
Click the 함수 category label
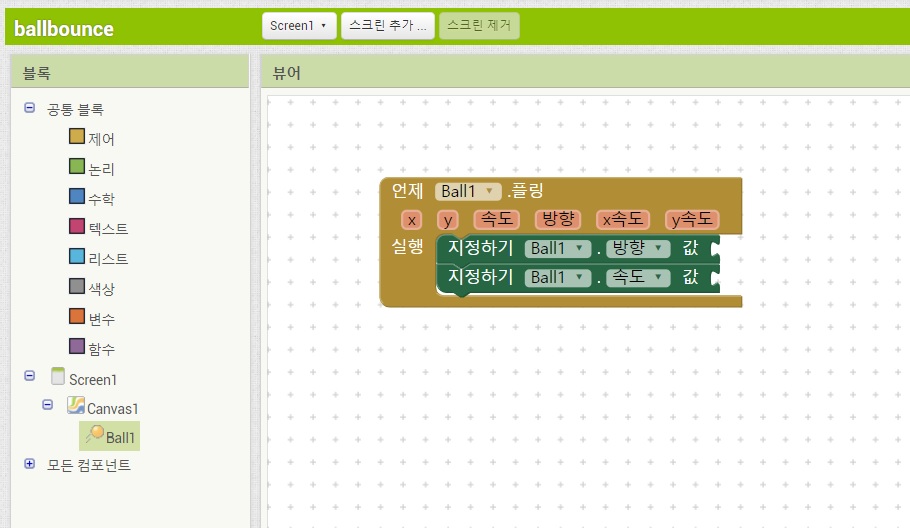pyautogui.click(x=102, y=349)
